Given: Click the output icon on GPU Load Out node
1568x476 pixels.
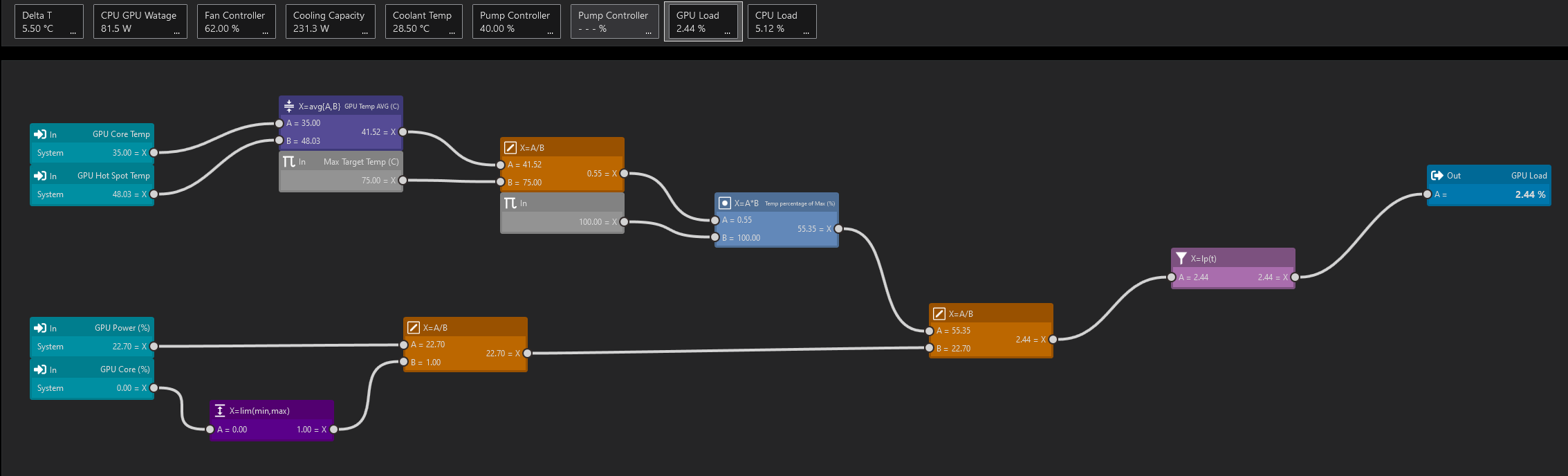Looking at the screenshot, I should [1437, 176].
